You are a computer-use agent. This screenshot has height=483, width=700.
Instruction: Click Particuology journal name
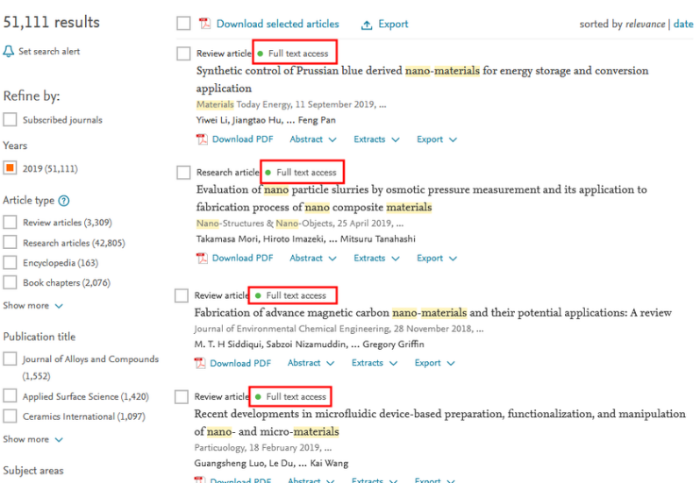click(219, 448)
